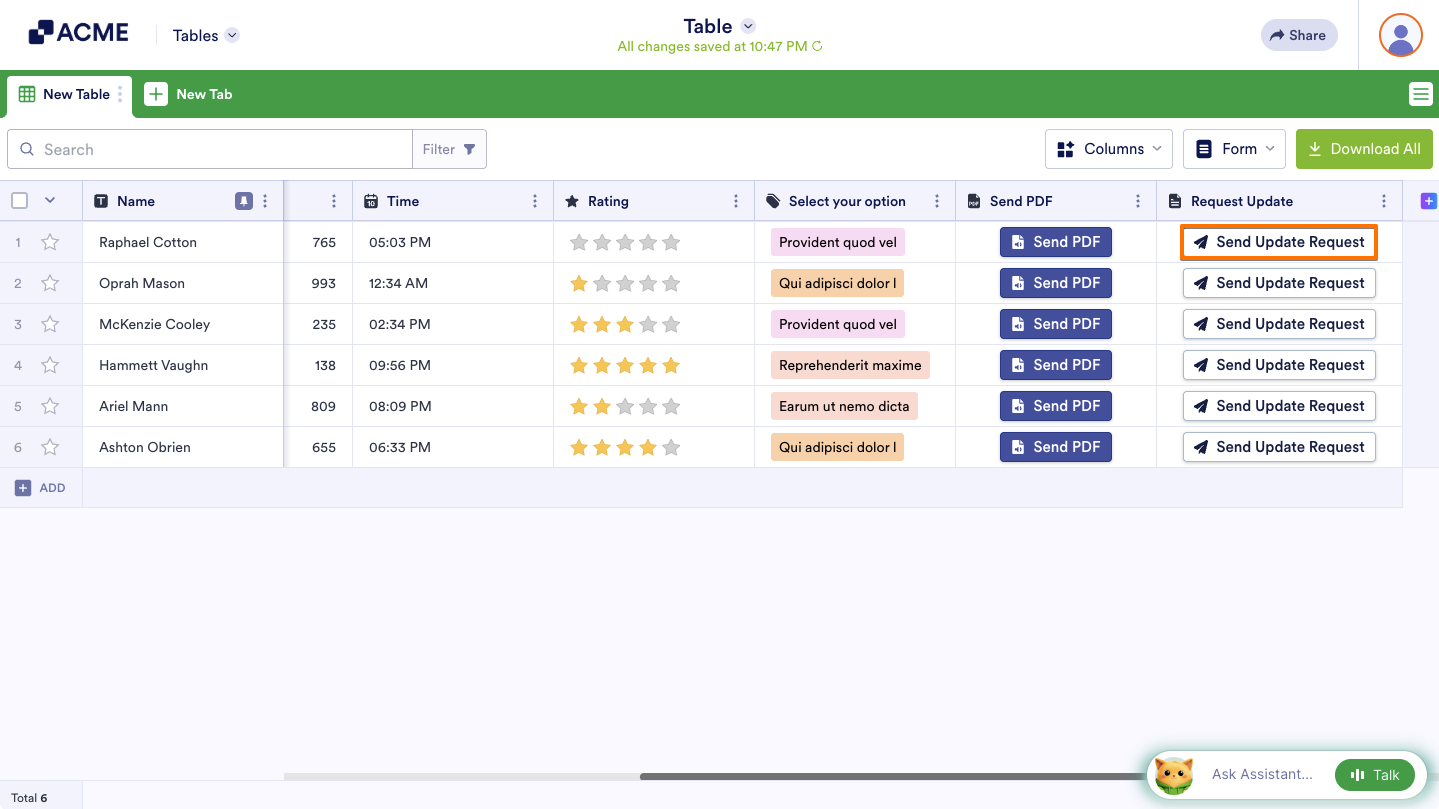
Task: Add new column with purple plus icon
Action: [1428, 201]
